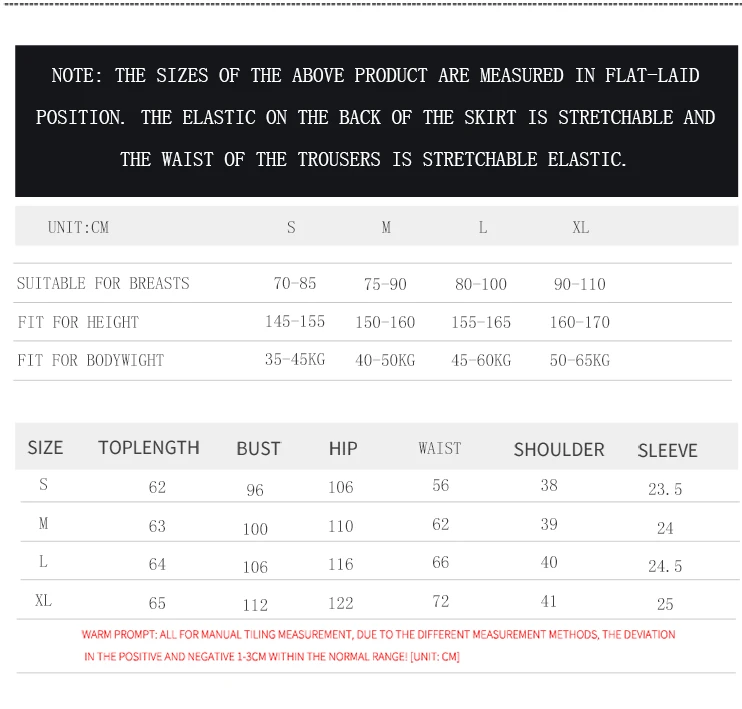Select the bust value 100
This screenshot has height=709, width=742.
pos(255,528)
